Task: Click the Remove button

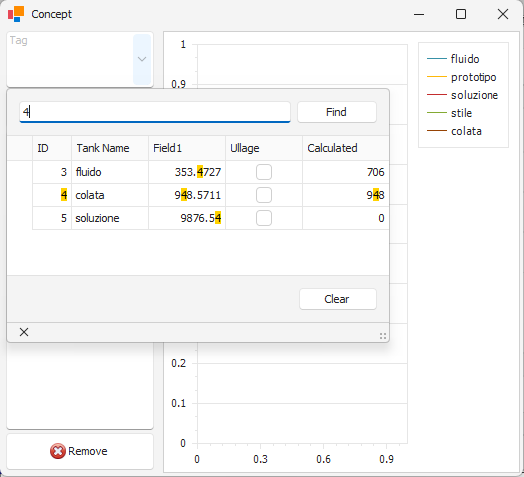Action: [80, 451]
